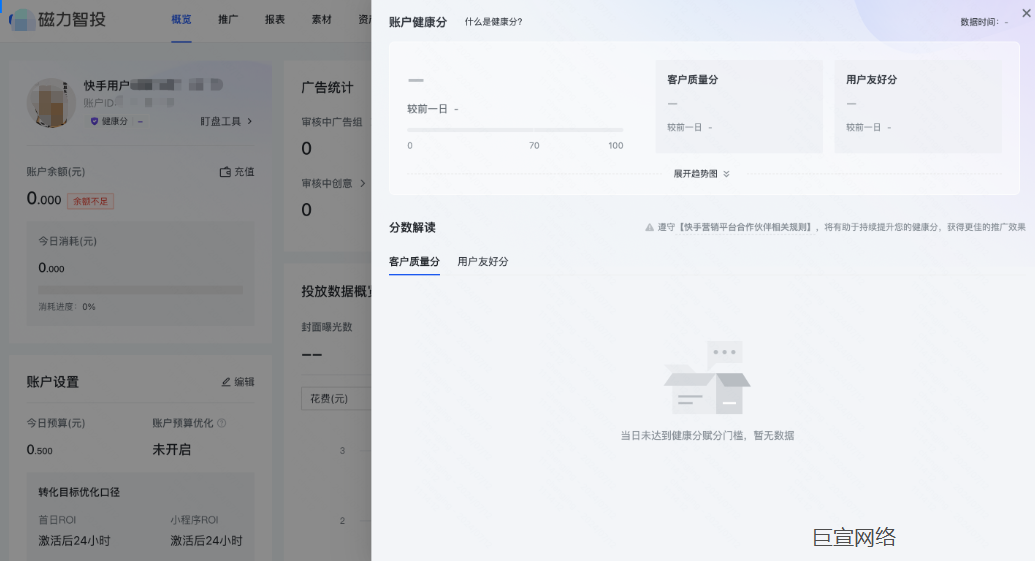Click the 充值 button
This screenshot has height=561, width=1035.
(x=237, y=172)
